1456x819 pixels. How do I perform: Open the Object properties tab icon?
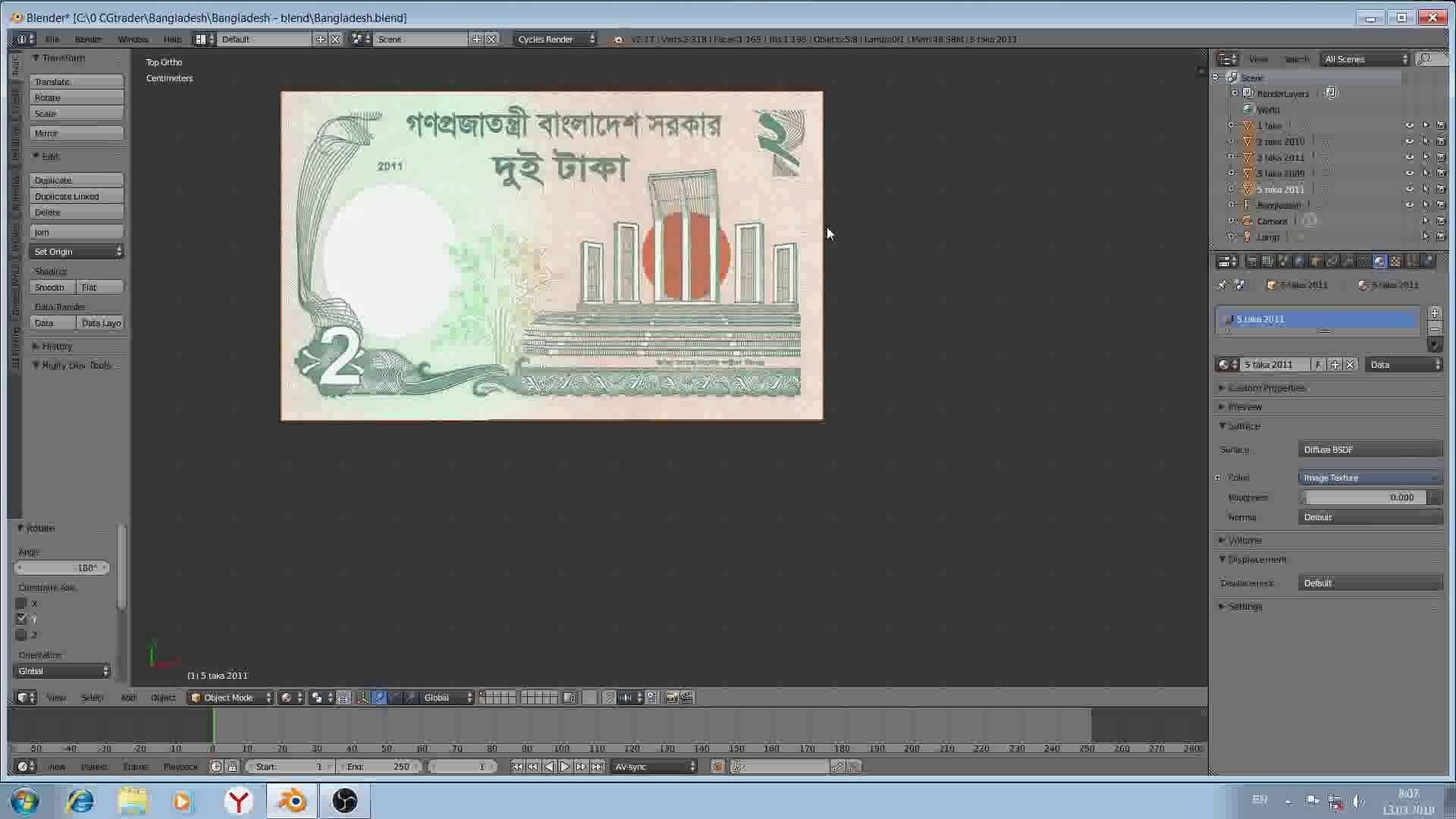[1316, 262]
